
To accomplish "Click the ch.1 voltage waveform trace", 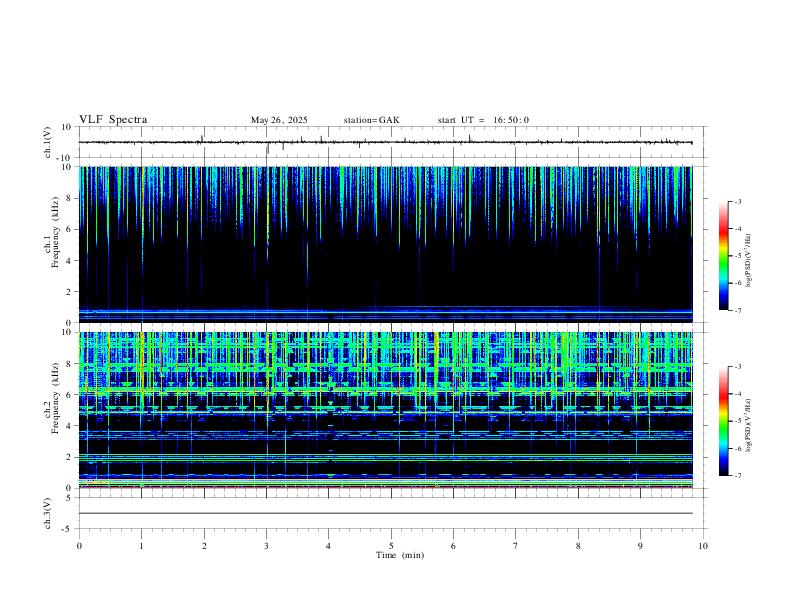I will (x=386, y=142).
